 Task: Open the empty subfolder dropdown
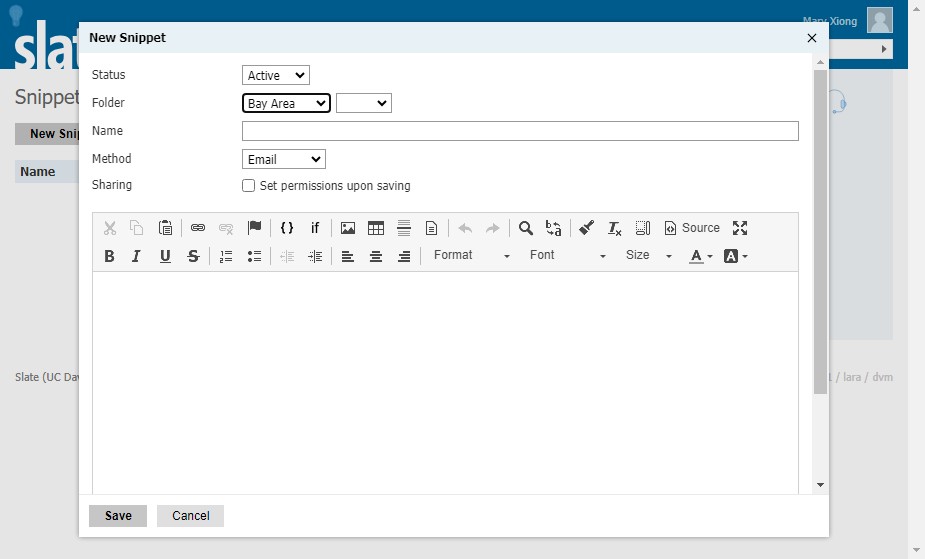click(364, 103)
